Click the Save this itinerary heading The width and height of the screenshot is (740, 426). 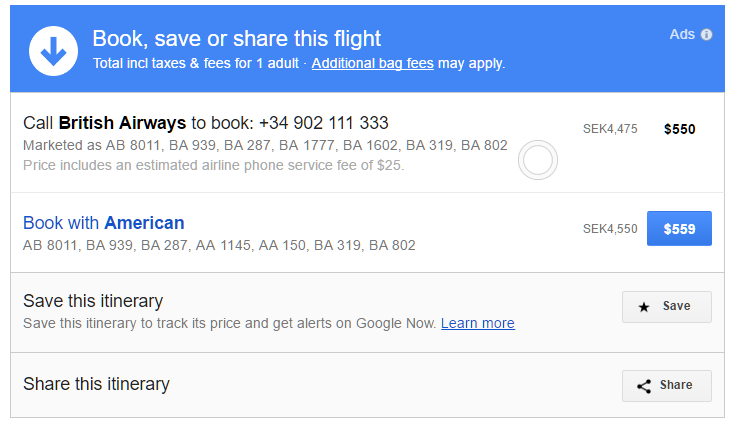click(93, 301)
